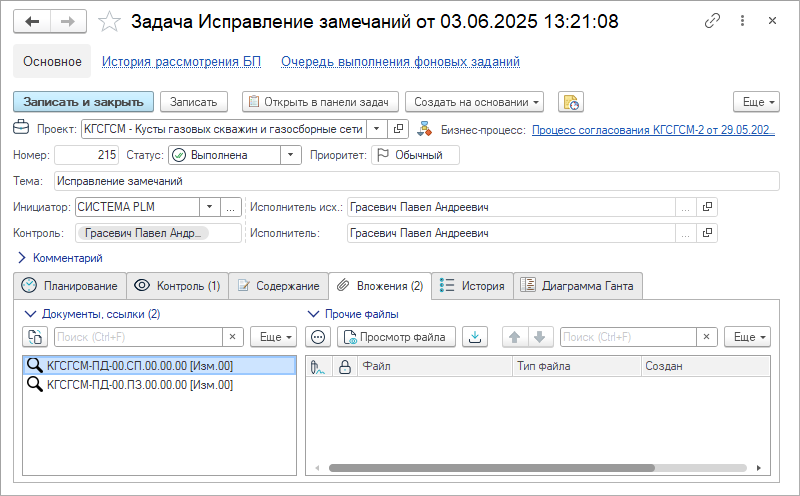Click the download file icon in Прочие файлы
The image size is (800, 496).
pyautogui.click(x=476, y=337)
